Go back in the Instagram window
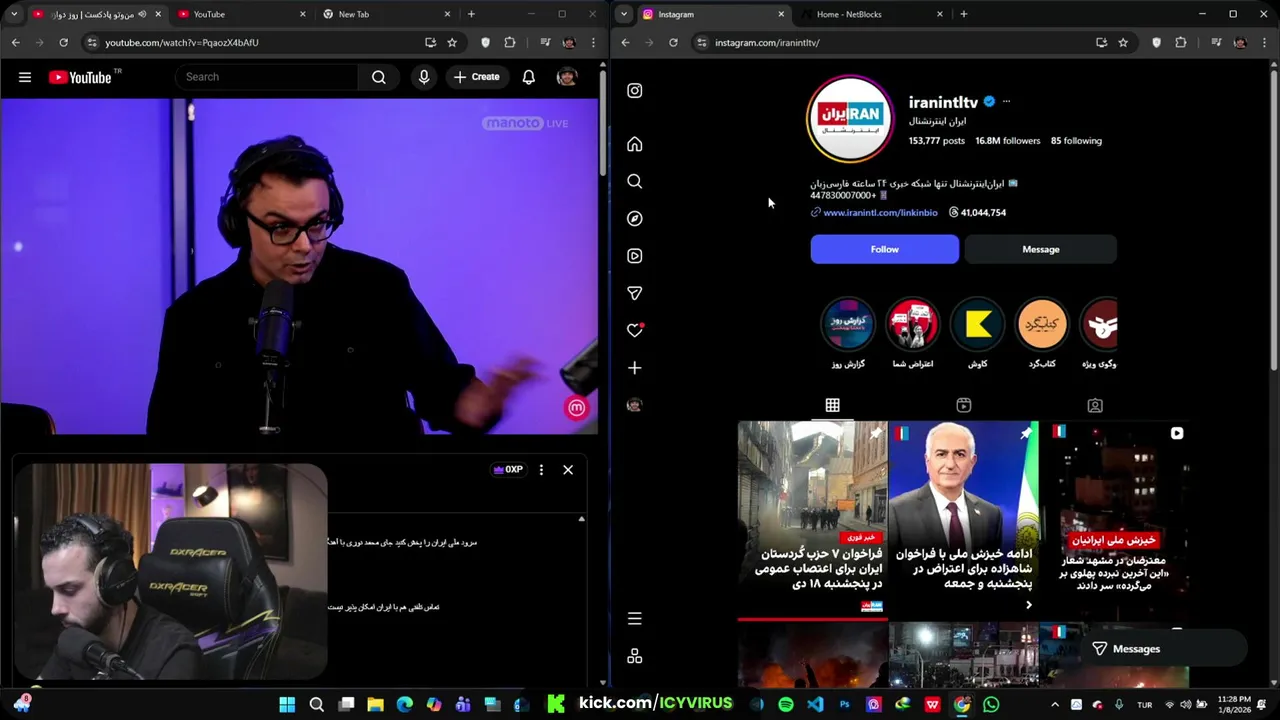This screenshot has height=720, width=1280. click(625, 42)
